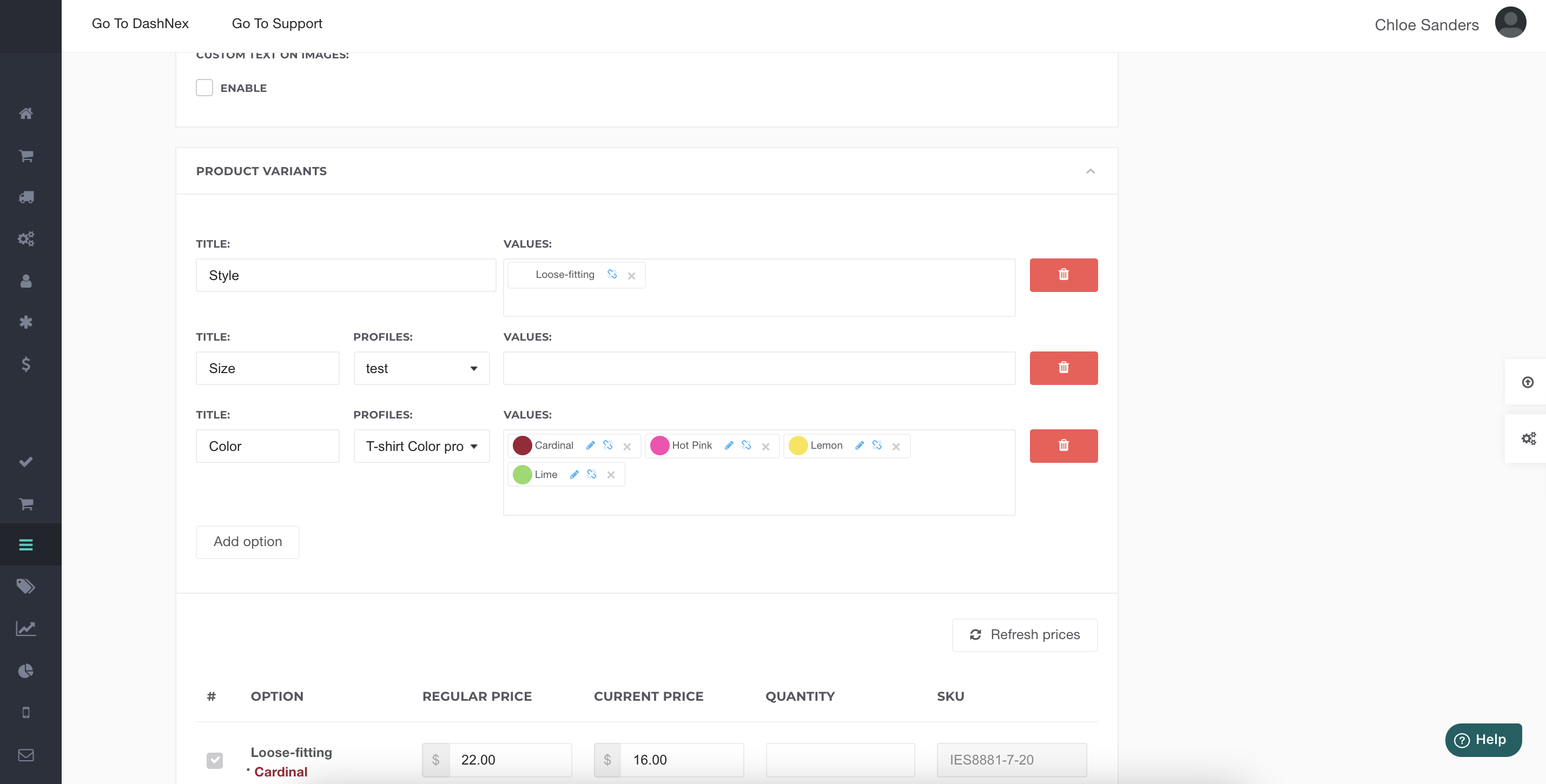Click the Lime color swatch
The height and width of the screenshot is (784, 1546).
[522, 475]
